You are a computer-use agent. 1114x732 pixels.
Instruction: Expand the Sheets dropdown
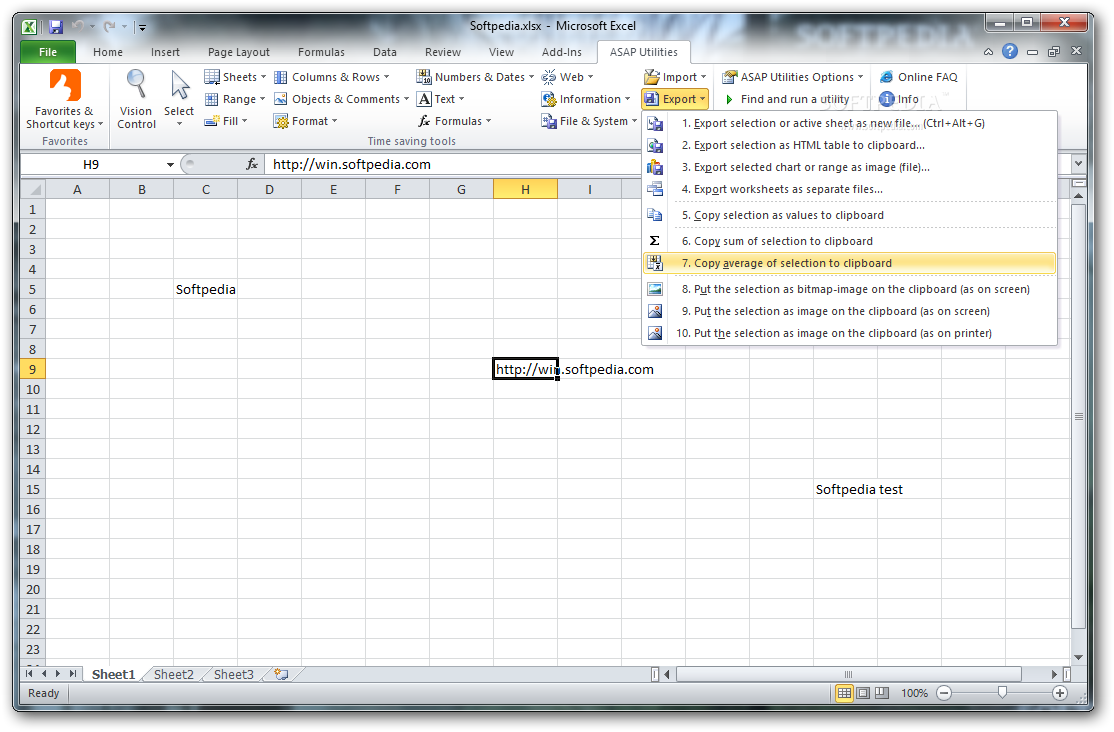coord(234,77)
